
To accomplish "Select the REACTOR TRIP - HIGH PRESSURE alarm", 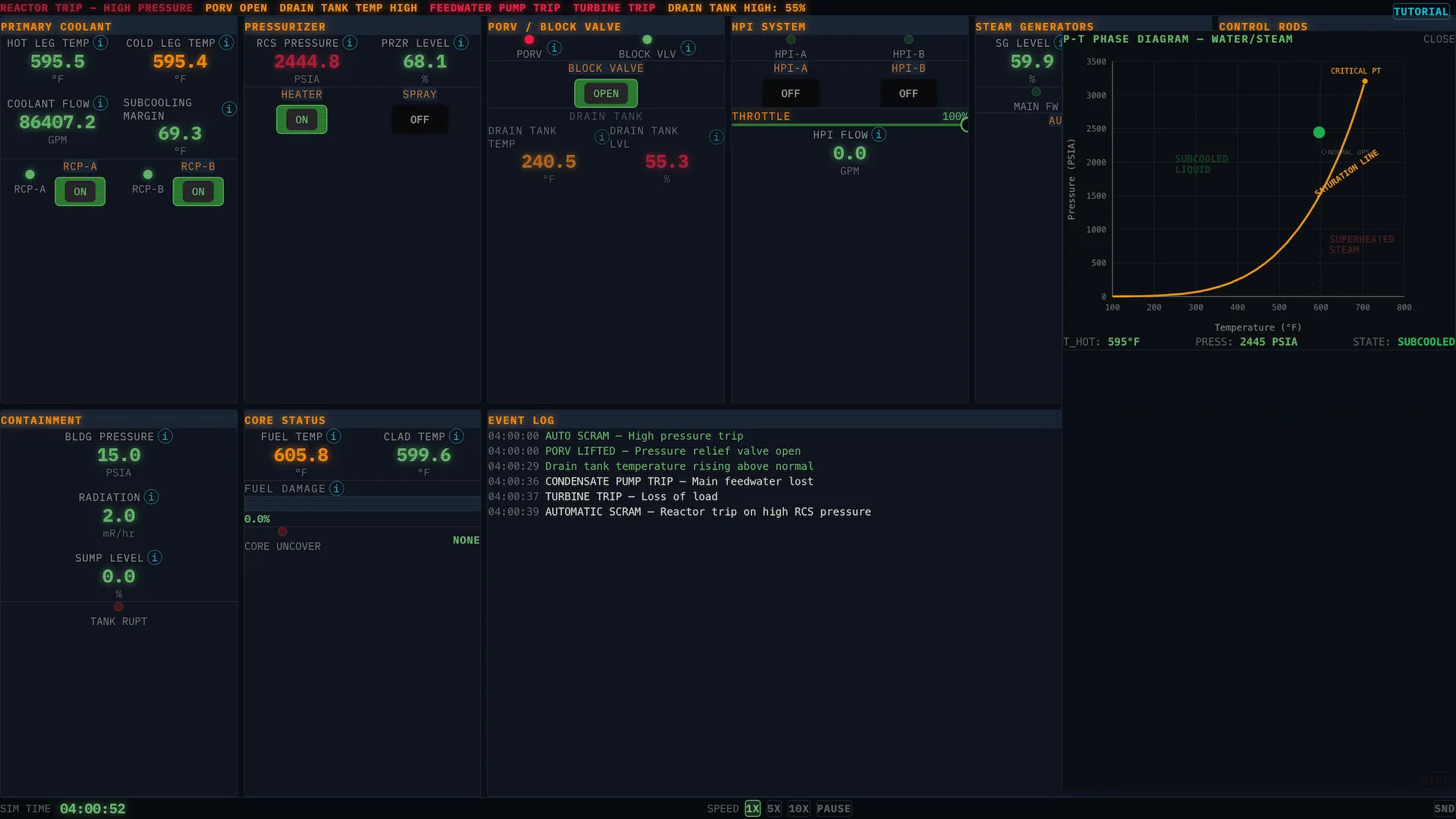I will (x=96, y=8).
